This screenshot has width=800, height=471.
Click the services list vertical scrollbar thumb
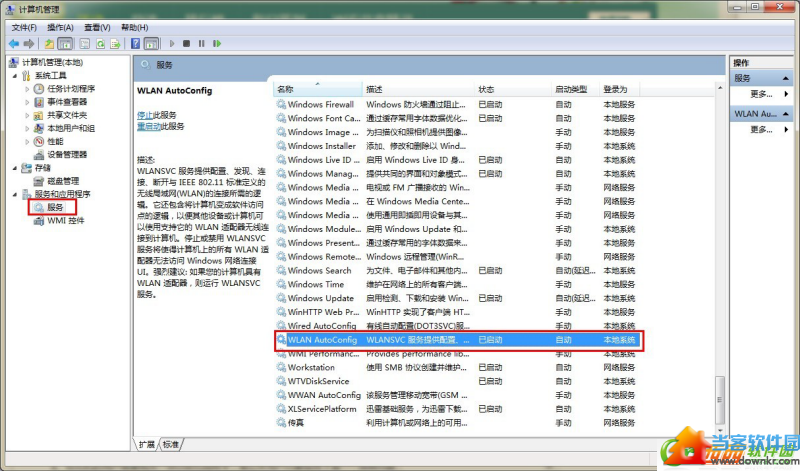[x=720, y=399]
